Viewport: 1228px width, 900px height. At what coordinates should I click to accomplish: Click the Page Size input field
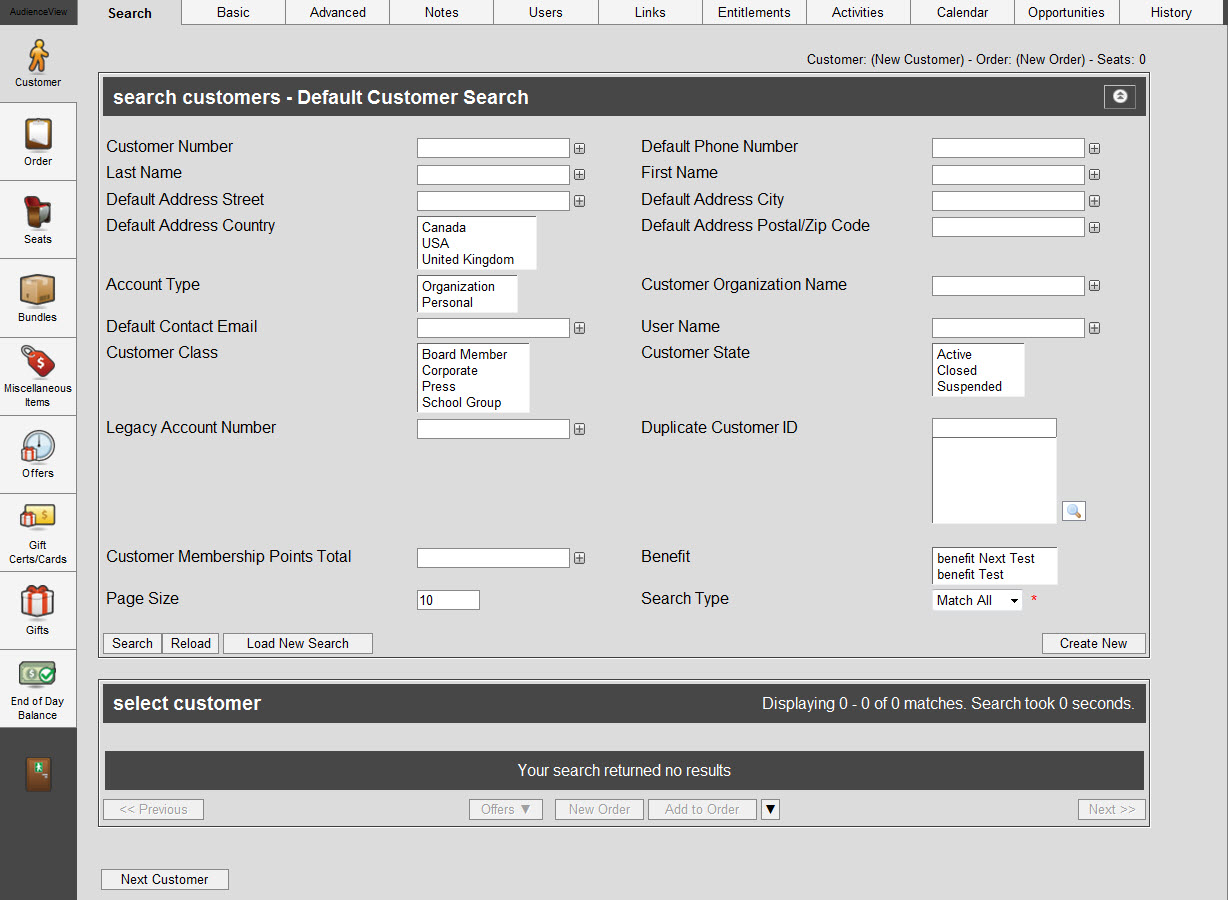[448, 600]
